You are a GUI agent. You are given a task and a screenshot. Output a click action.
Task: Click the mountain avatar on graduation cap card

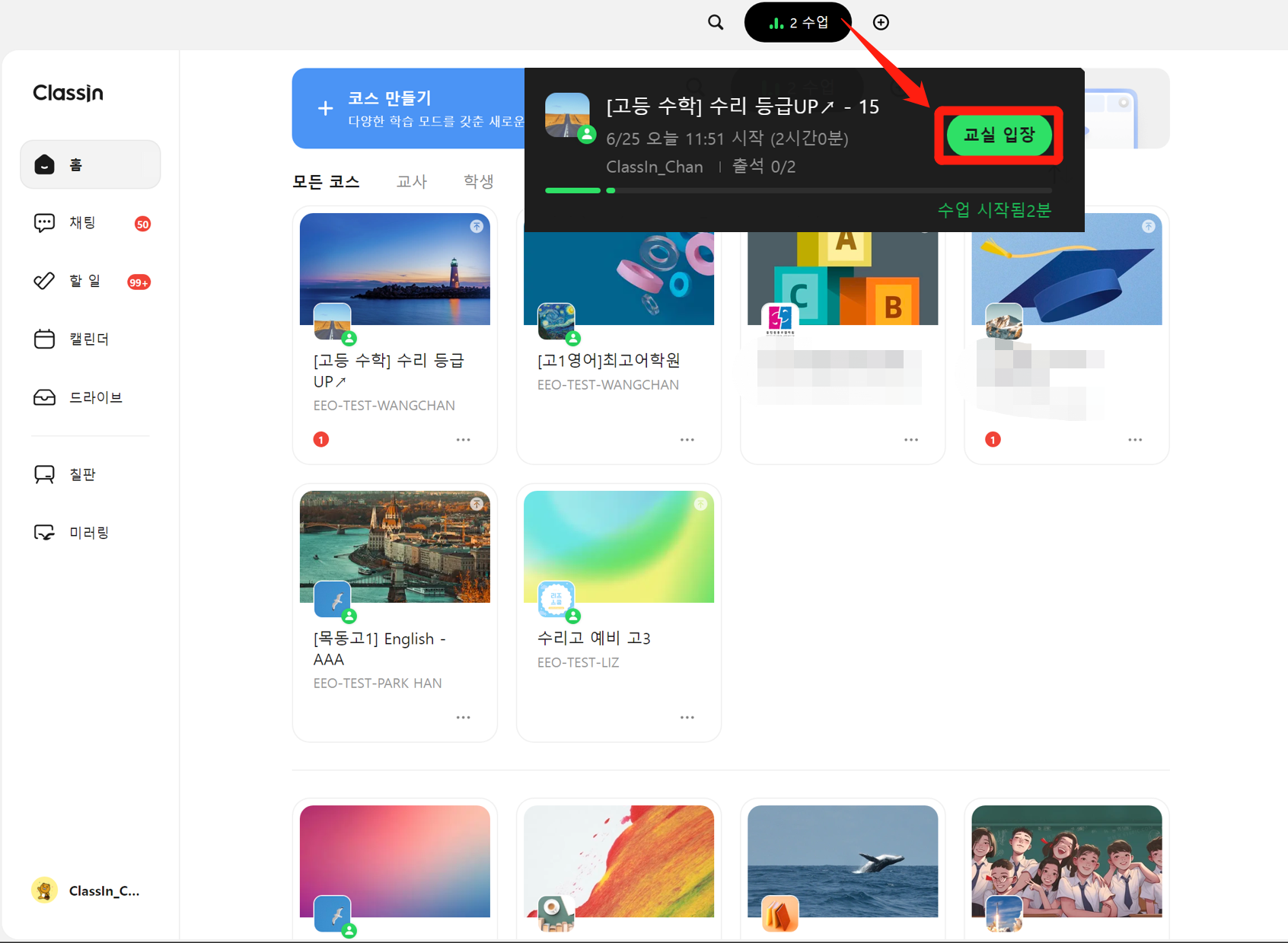(1004, 321)
